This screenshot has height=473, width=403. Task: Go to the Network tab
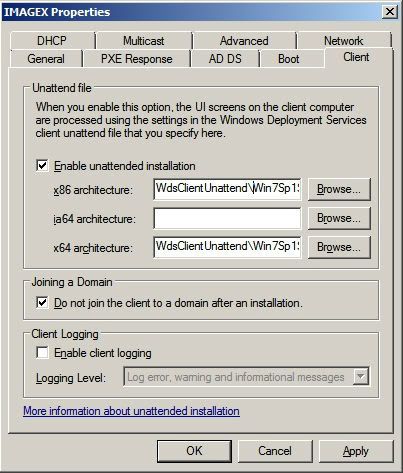tap(344, 41)
